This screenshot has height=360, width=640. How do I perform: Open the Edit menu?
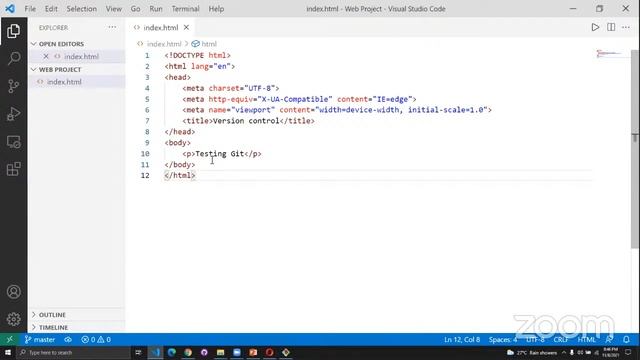[51, 9]
